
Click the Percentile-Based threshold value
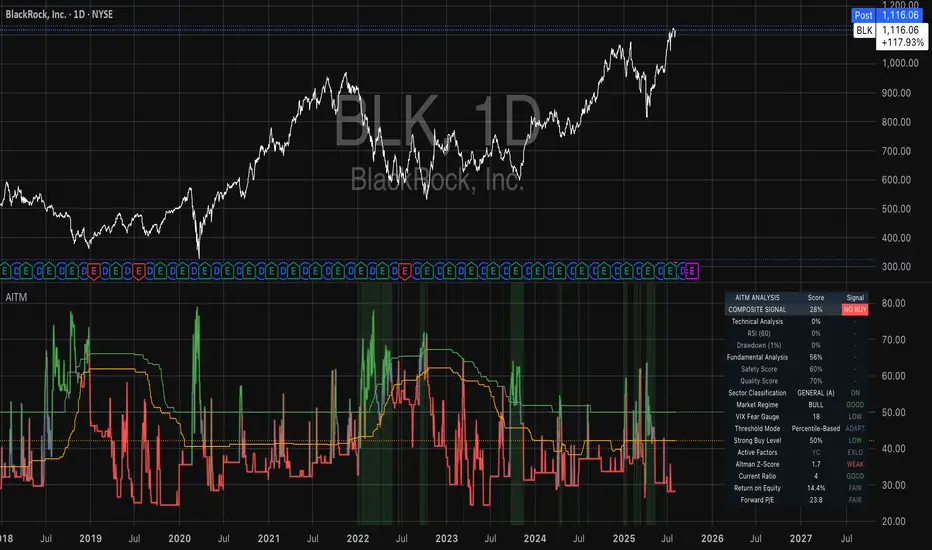(816, 429)
